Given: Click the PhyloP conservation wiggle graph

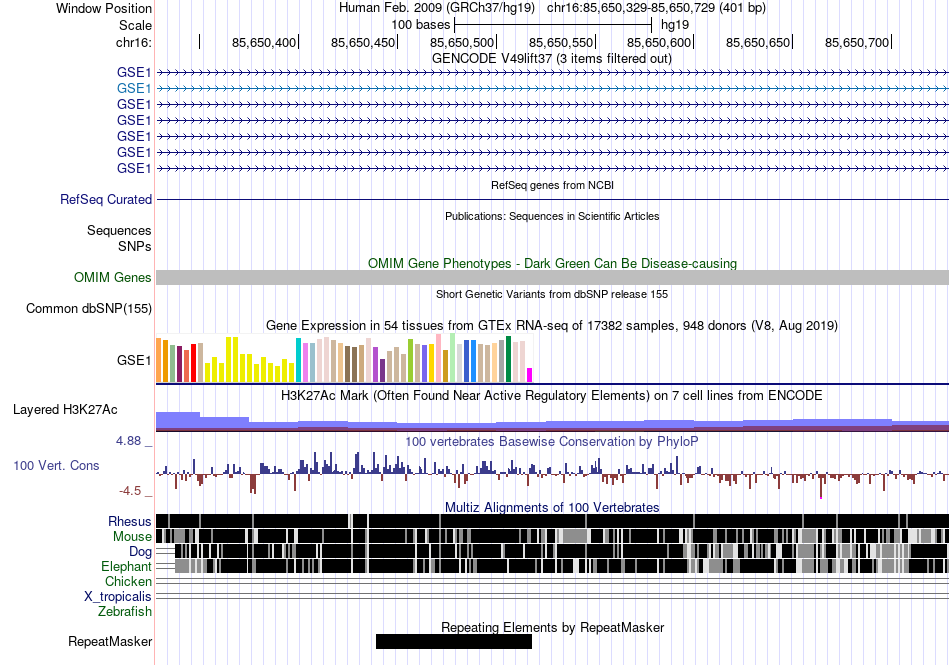Looking at the screenshot, I should tap(553, 474).
